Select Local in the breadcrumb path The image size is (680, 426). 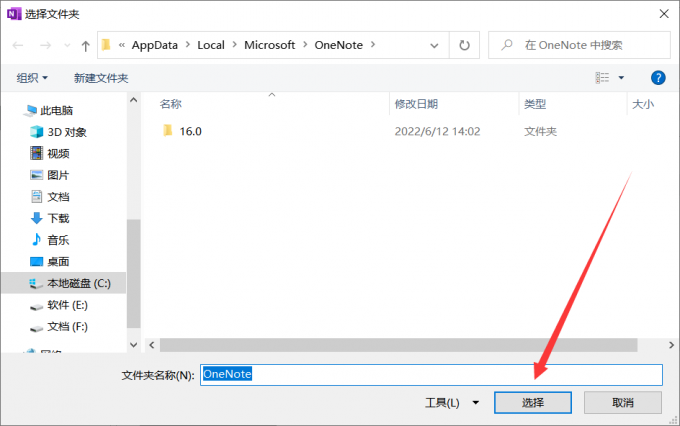pyautogui.click(x=211, y=45)
